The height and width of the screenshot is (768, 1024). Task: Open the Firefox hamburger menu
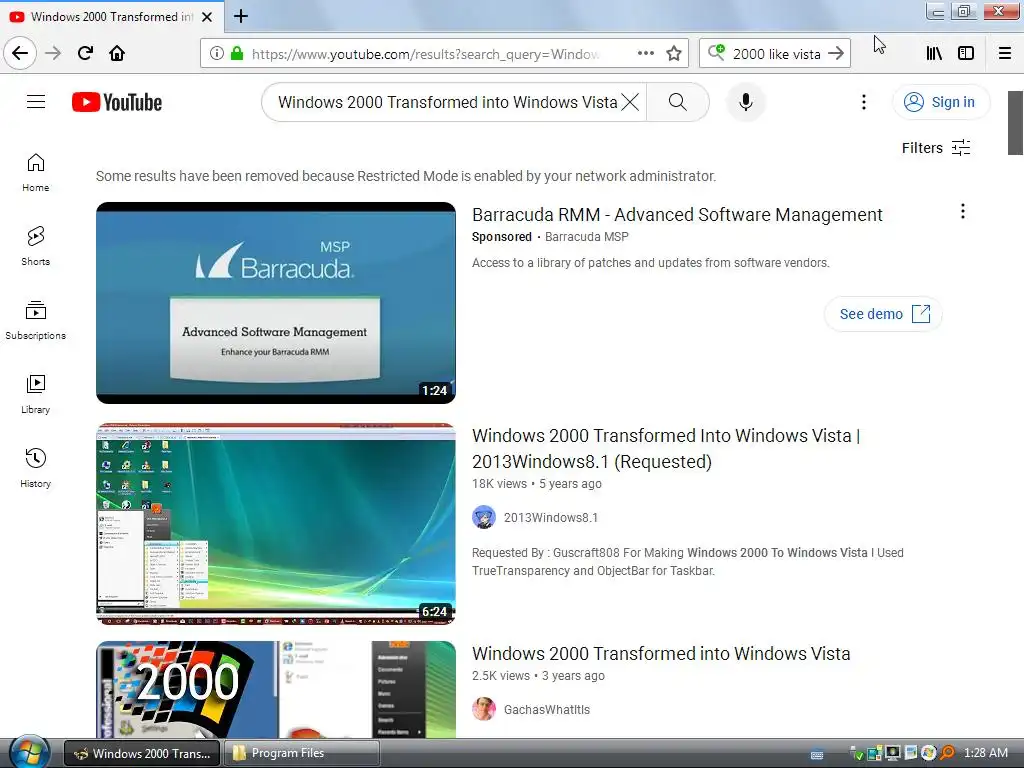[1005, 54]
